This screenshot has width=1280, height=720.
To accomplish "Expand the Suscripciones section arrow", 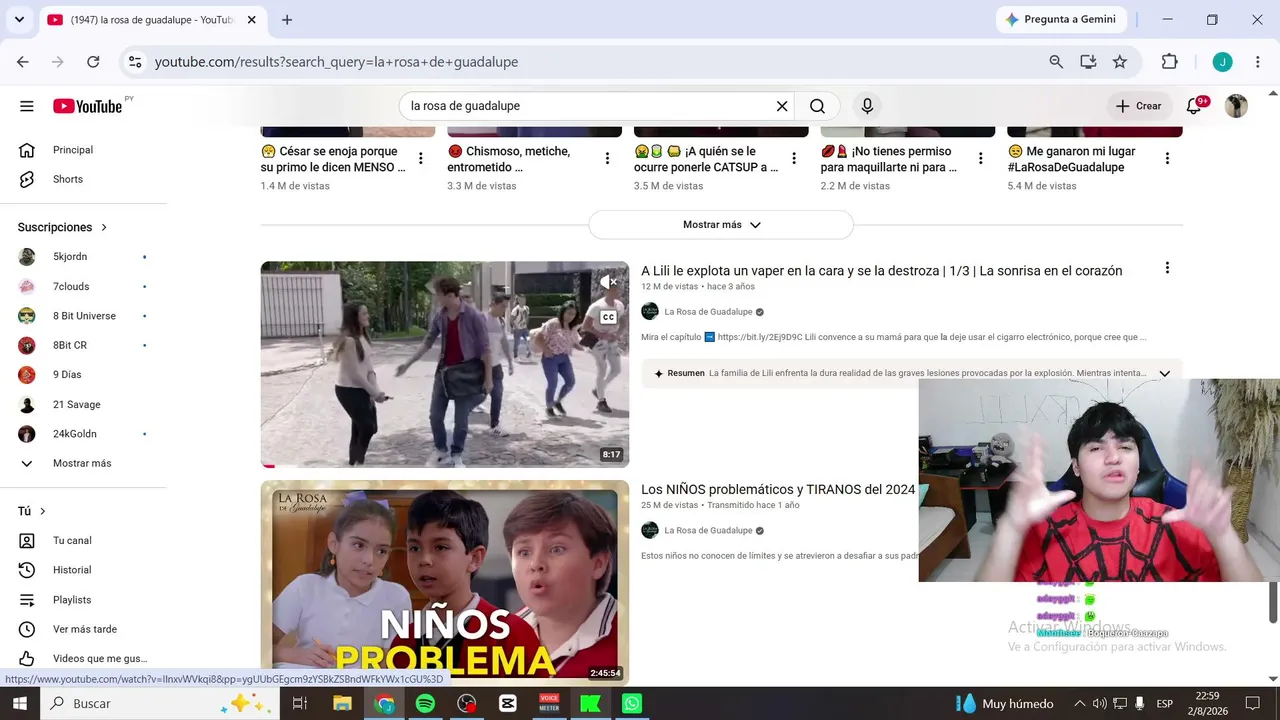I will [x=103, y=227].
